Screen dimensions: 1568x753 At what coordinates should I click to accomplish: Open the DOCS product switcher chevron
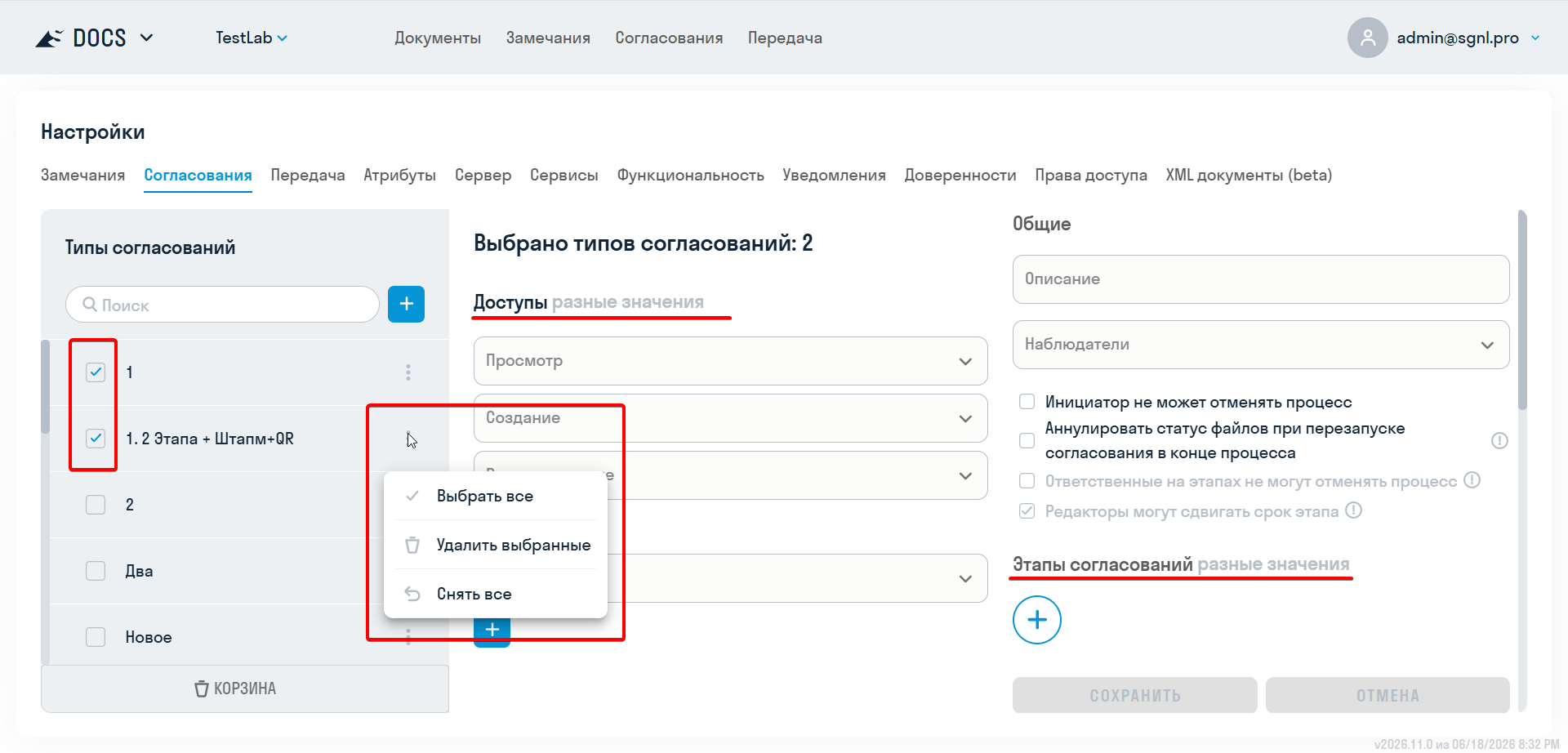(147, 38)
